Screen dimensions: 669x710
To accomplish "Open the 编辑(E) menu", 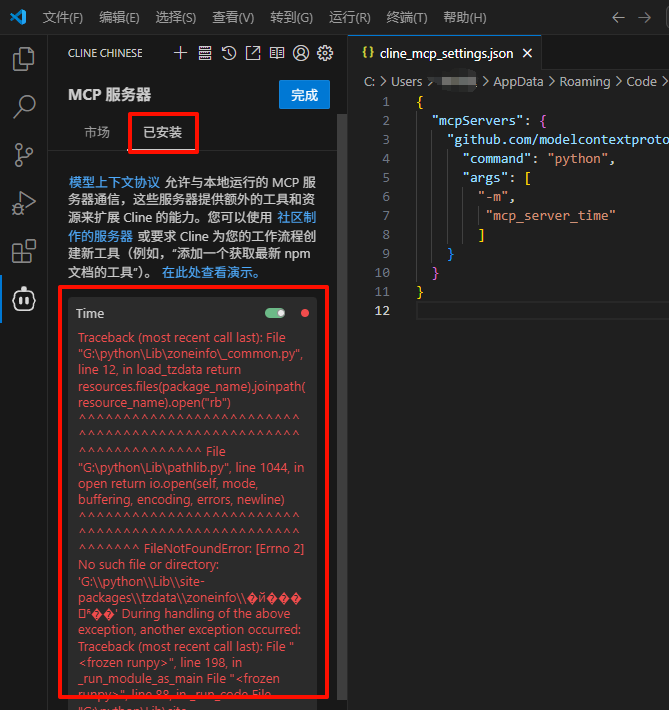I will point(119,18).
